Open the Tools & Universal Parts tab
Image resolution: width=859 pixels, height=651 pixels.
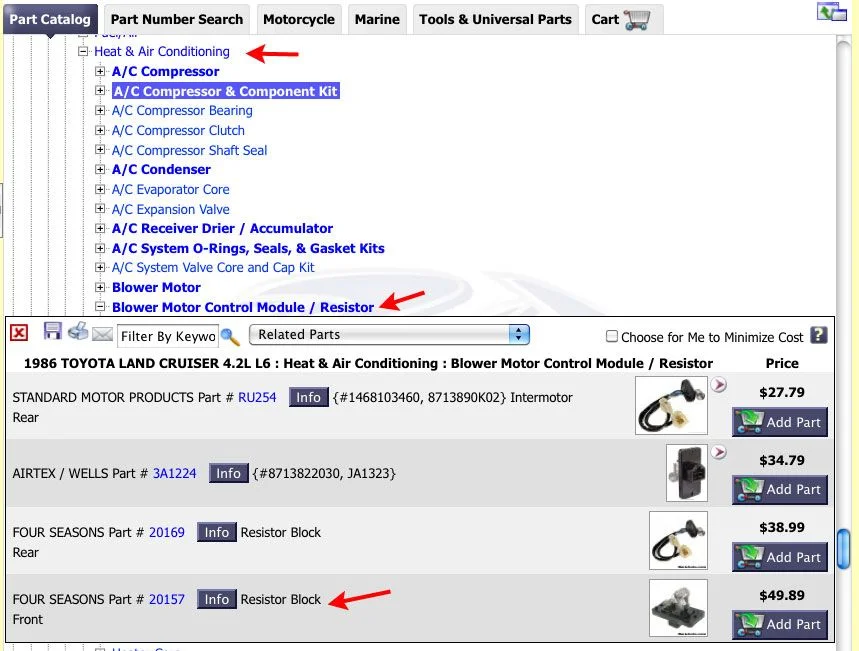coord(495,19)
